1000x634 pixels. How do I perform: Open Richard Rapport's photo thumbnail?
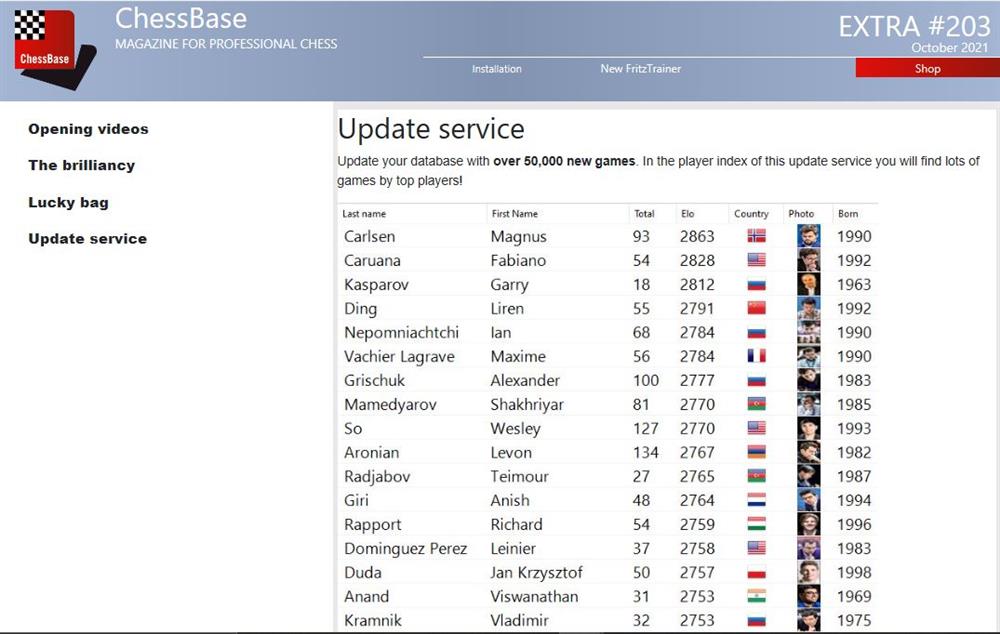[x=809, y=524]
